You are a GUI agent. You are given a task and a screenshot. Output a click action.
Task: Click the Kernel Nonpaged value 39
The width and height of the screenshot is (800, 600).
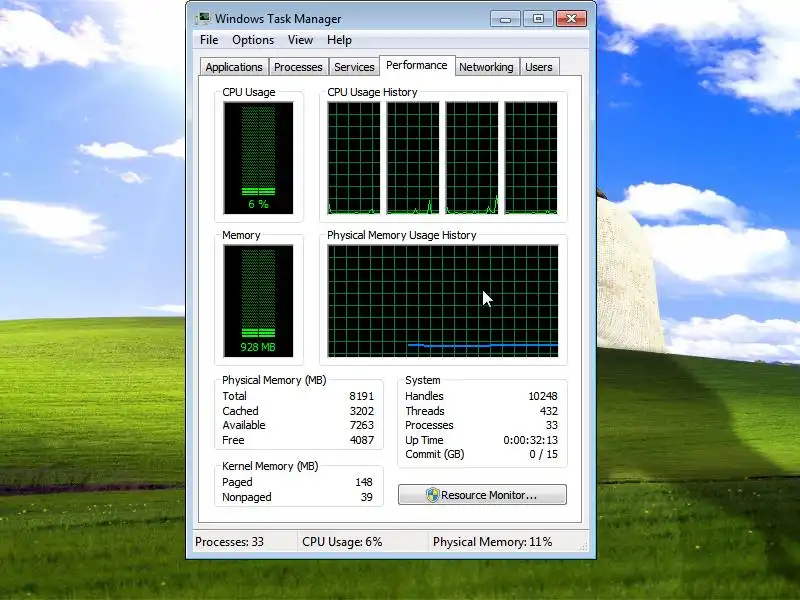(367, 497)
